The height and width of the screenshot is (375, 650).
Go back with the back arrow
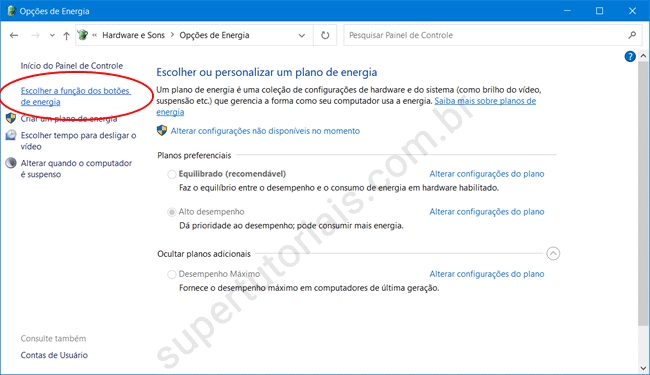pyautogui.click(x=14, y=35)
